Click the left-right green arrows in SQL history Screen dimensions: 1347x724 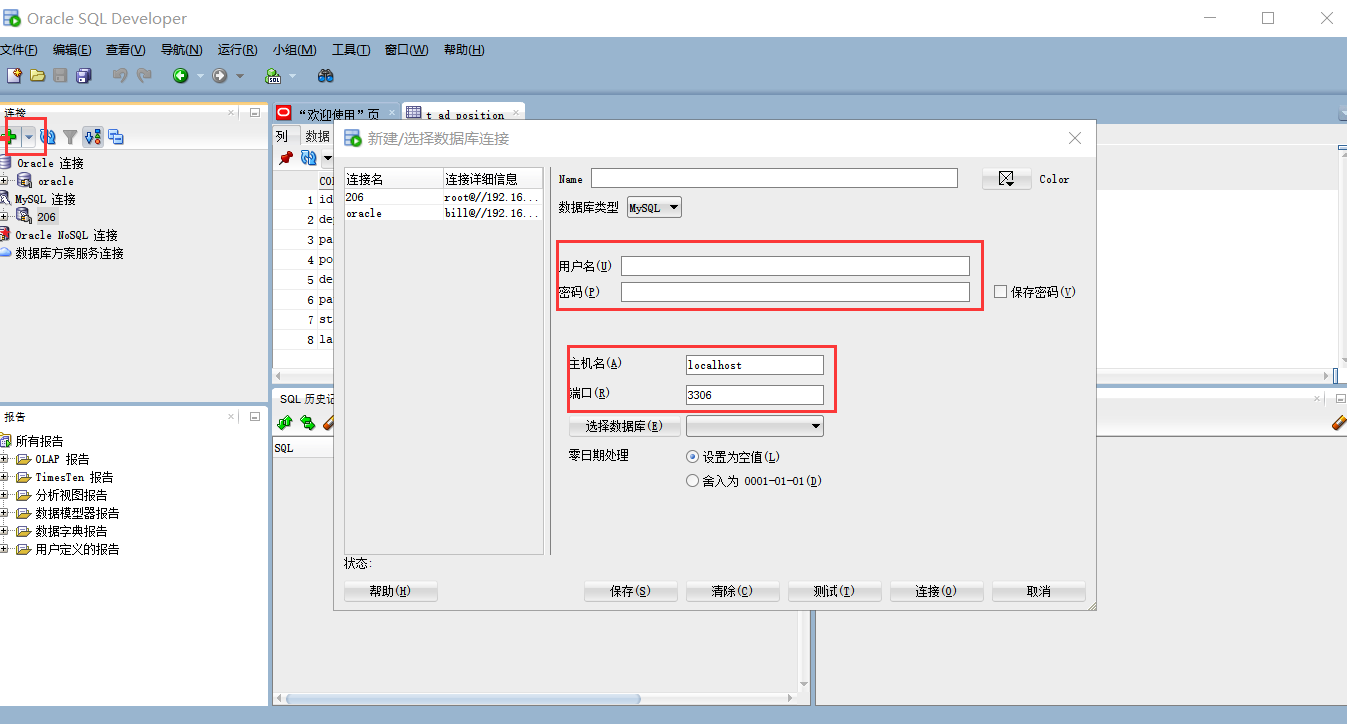pyautogui.click(x=308, y=424)
